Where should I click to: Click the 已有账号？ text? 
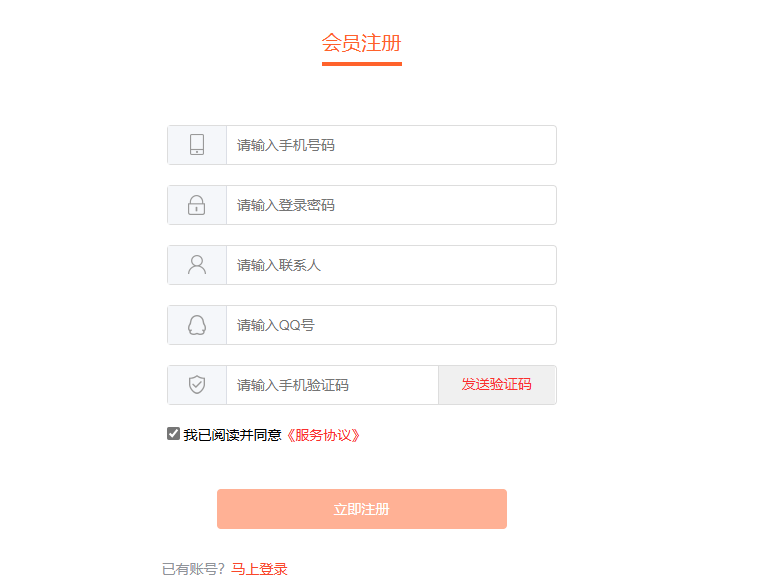(x=194, y=569)
